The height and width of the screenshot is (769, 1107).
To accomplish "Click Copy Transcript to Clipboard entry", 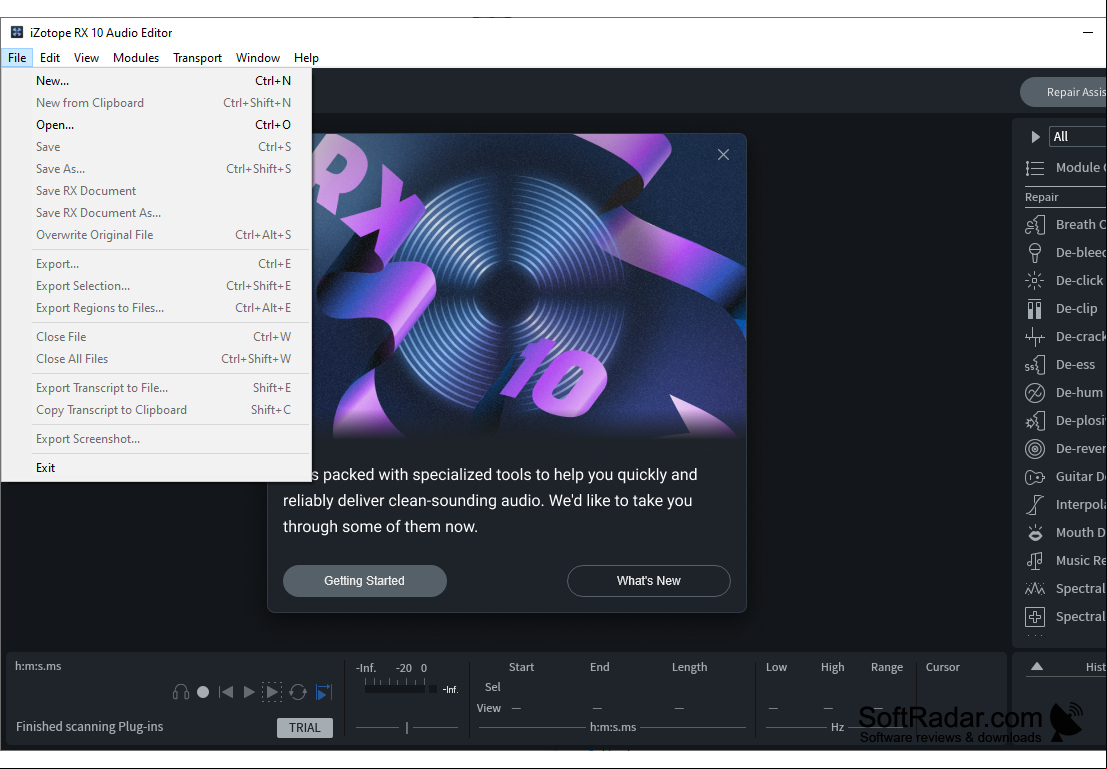I will tap(156, 410).
